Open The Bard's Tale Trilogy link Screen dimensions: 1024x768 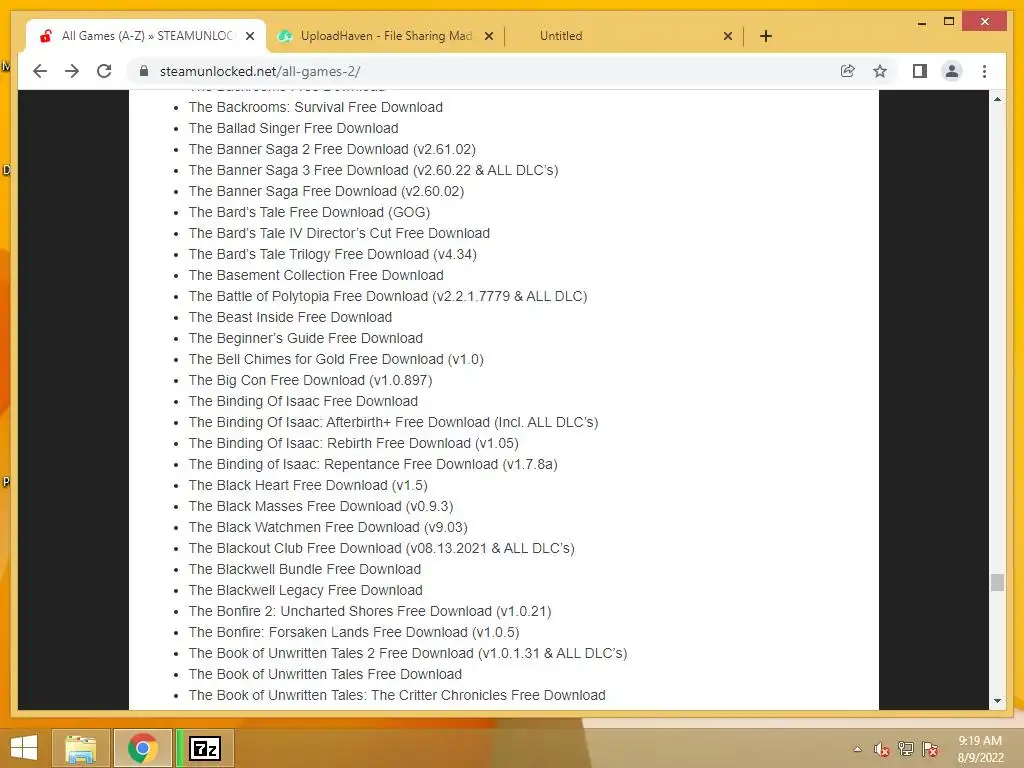point(332,254)
